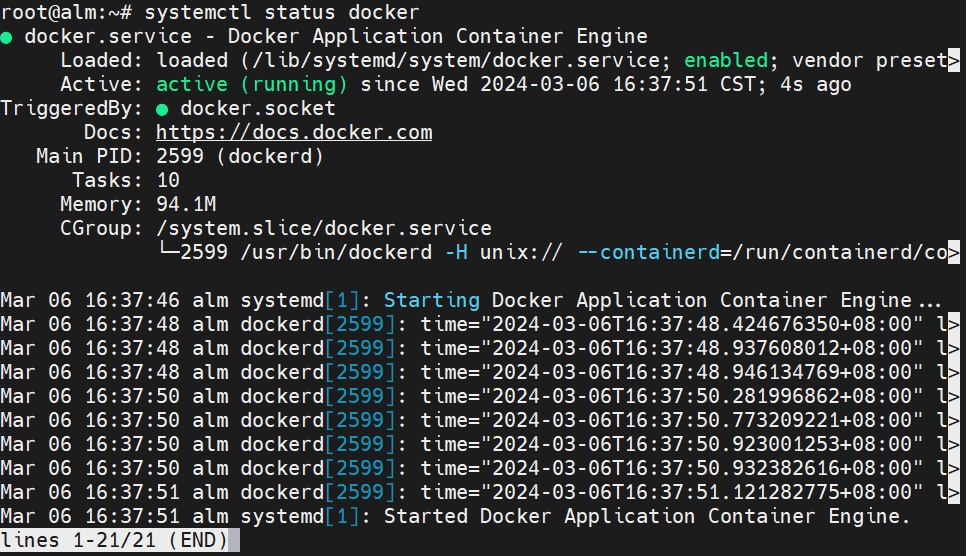967x556 pixels.
Task: Click the pager cursor block after (END)
Action: (234, 541)
